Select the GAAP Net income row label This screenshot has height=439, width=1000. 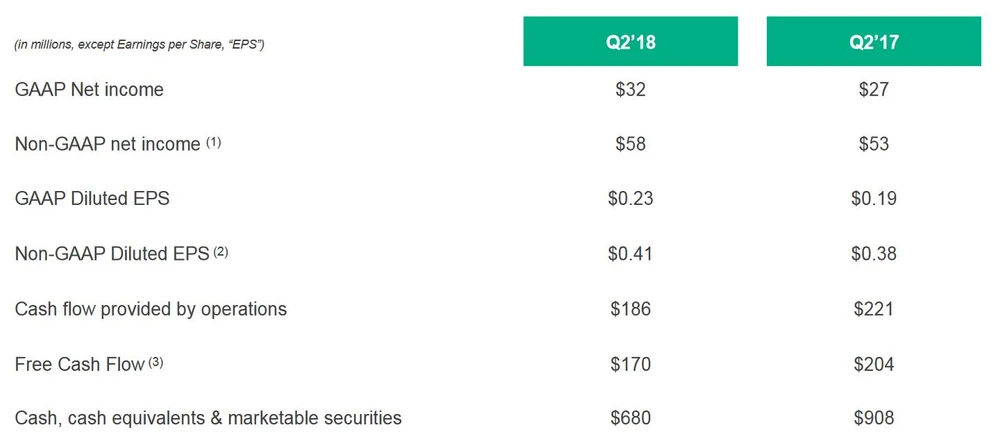click(89, 90)
